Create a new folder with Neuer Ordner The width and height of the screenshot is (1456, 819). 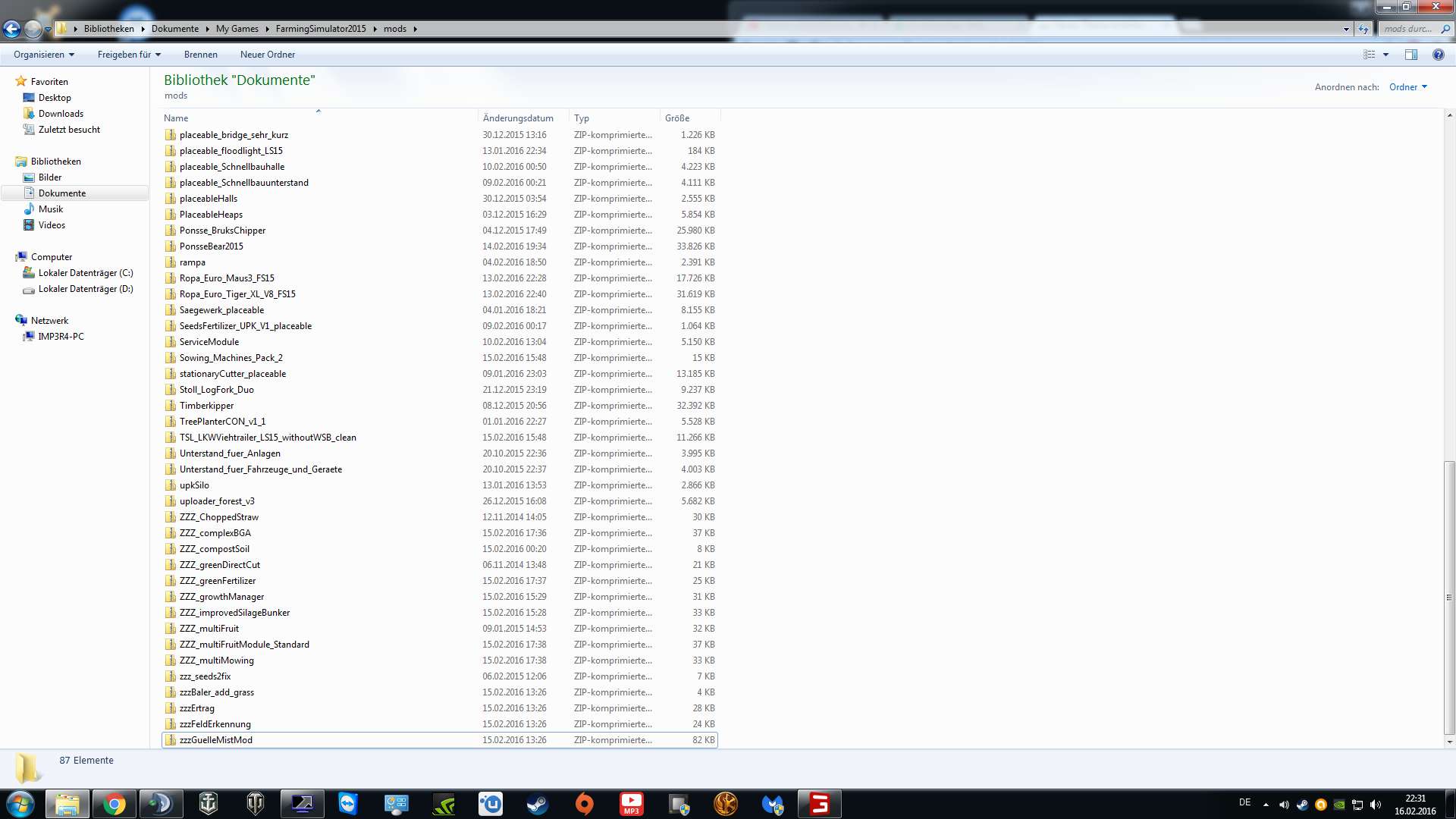pyautogui.click(x=268, y=55)
